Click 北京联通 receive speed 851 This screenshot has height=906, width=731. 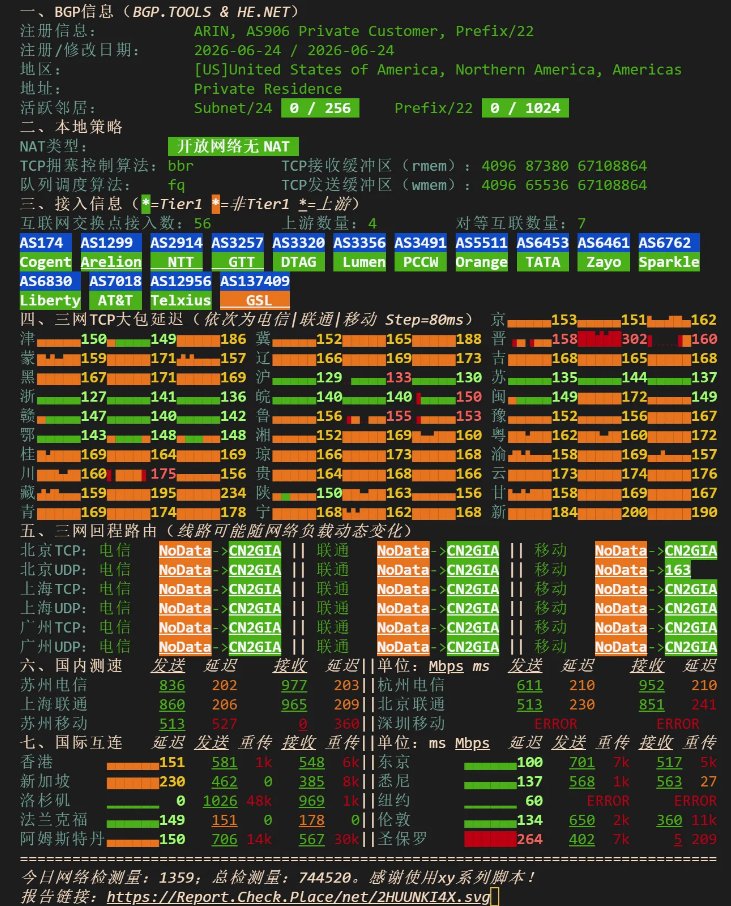click(x=651, y=704)
